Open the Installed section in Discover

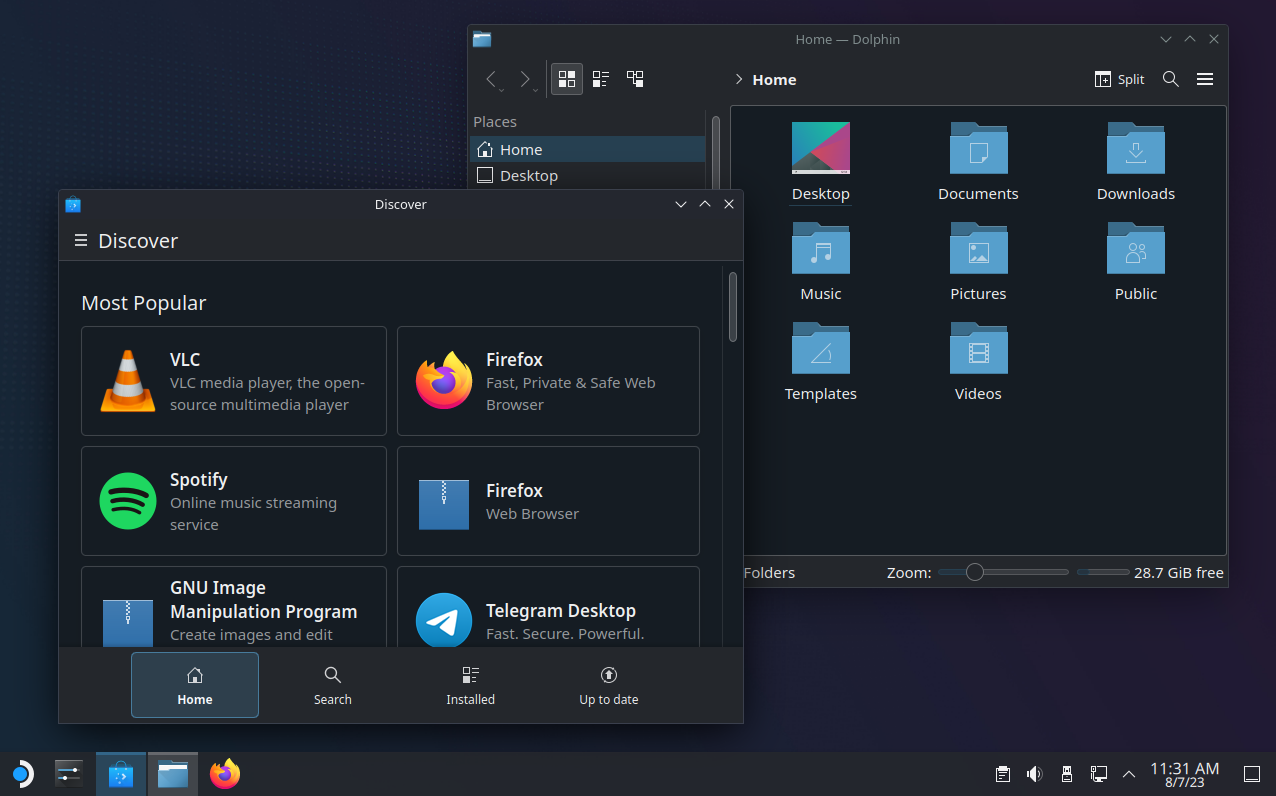pyautogui.click(x=470, y=685)
